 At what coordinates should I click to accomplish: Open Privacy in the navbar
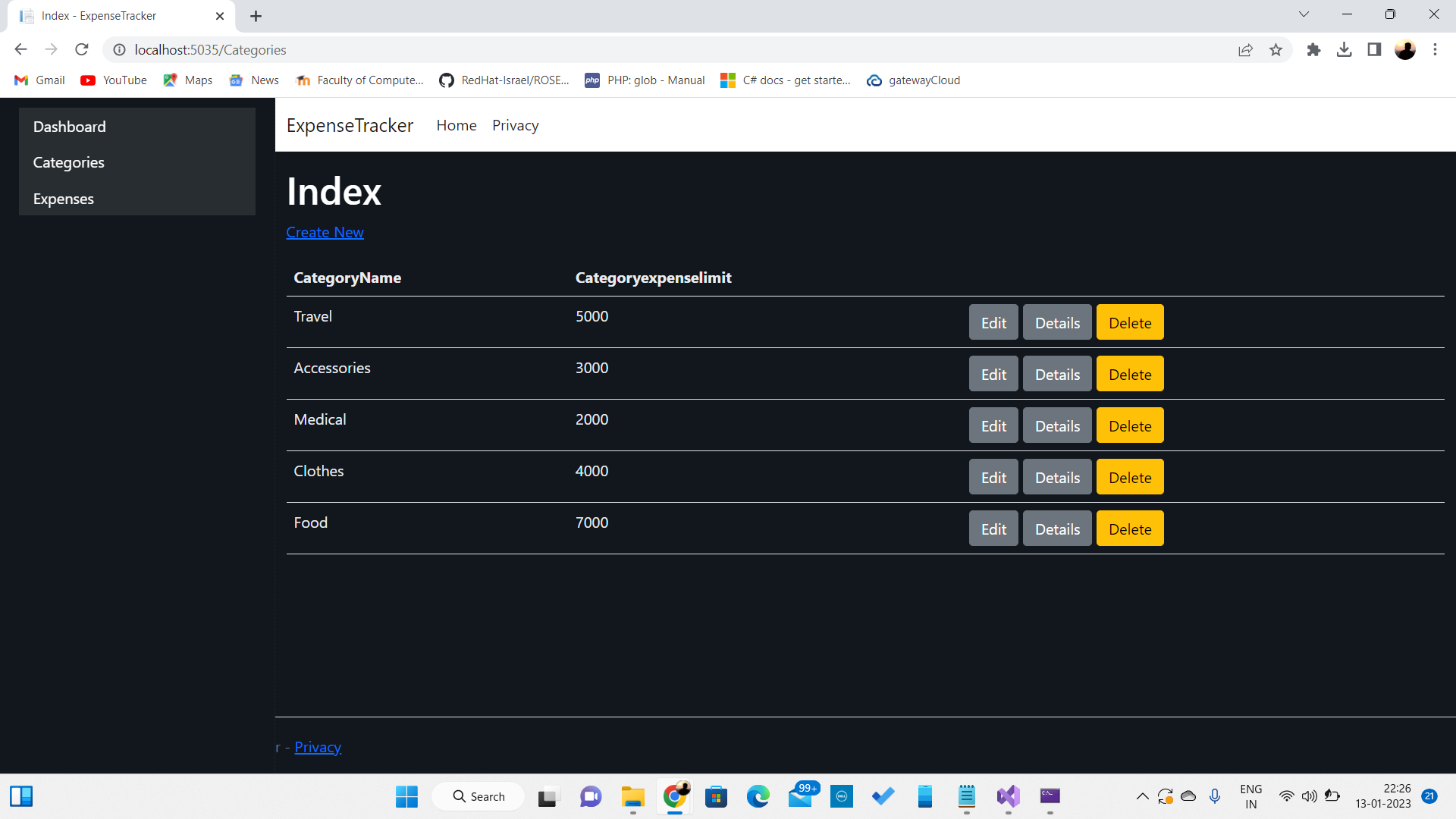(x=516, y=125)
